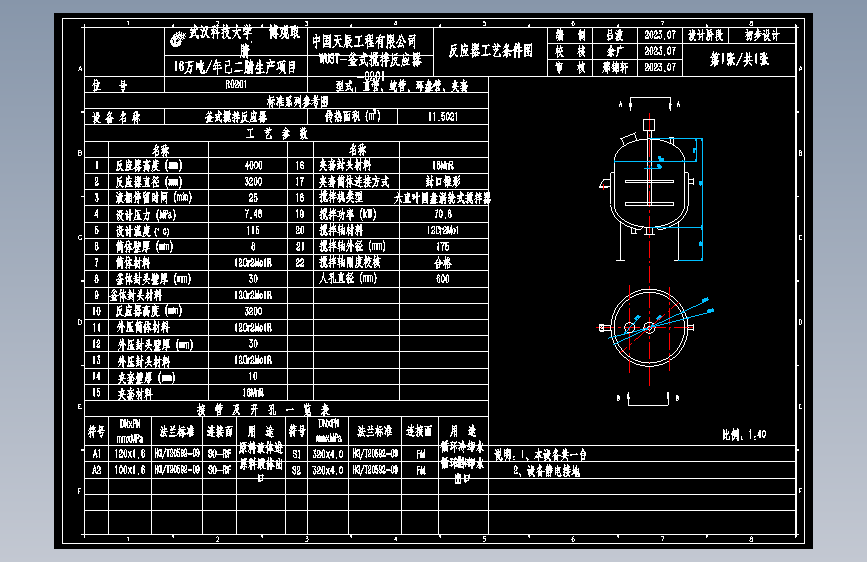Viewport: 867px width, 562px height.
Task: Click the note 2、设备静电接地
Action: pyautogui.click(x=547, y=471)
